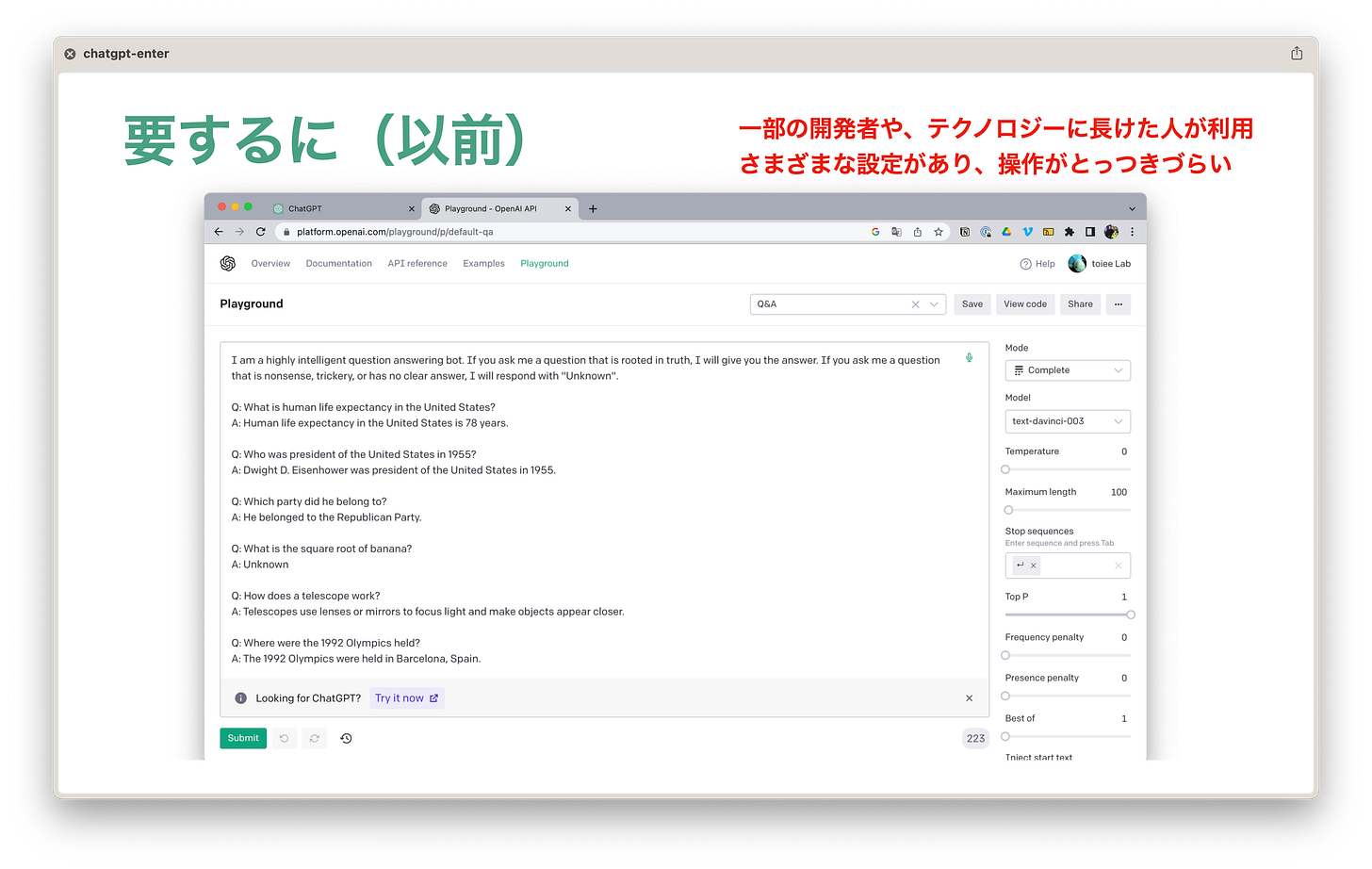The image size is (1372, 869).
Task: Open the Help link
Action: pos(1037,264)
